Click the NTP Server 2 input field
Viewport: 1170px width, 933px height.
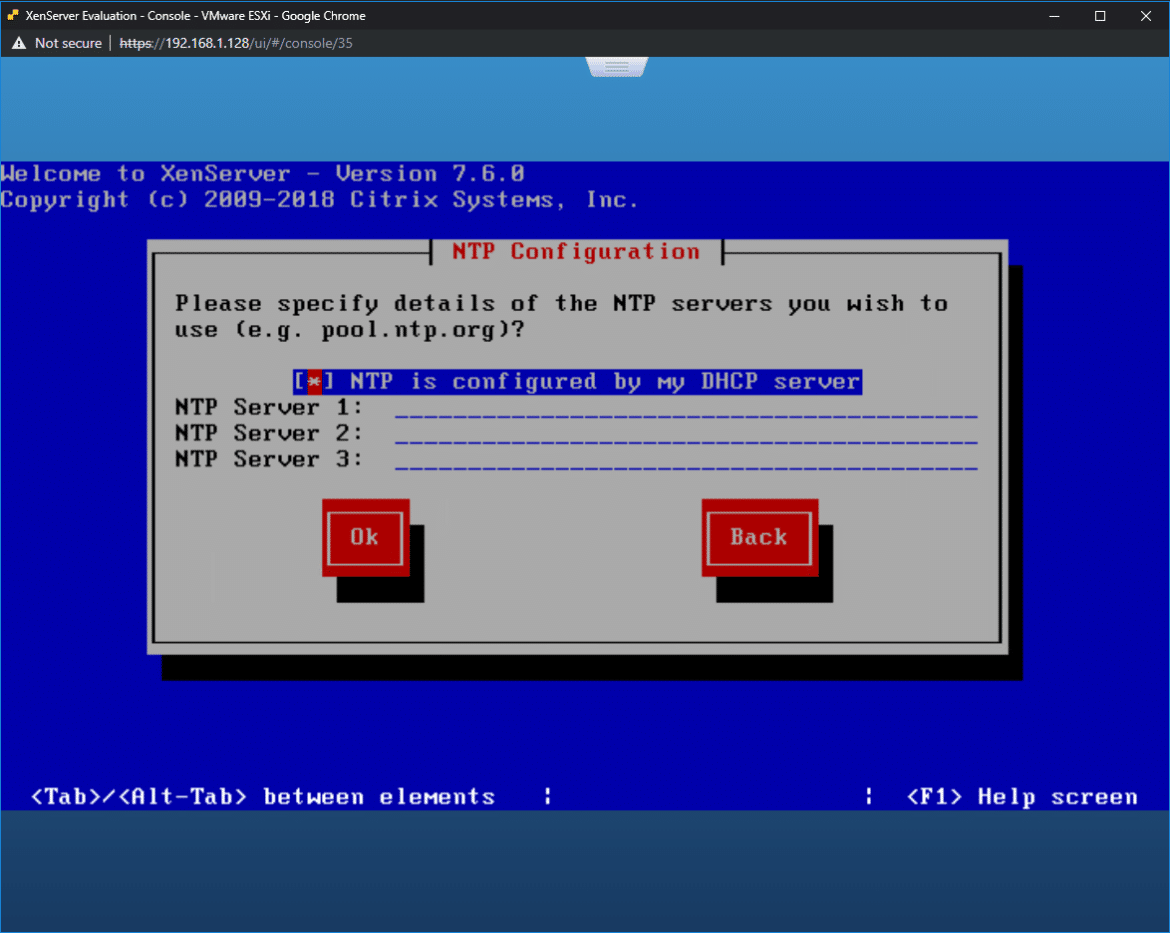pos(686,434)
